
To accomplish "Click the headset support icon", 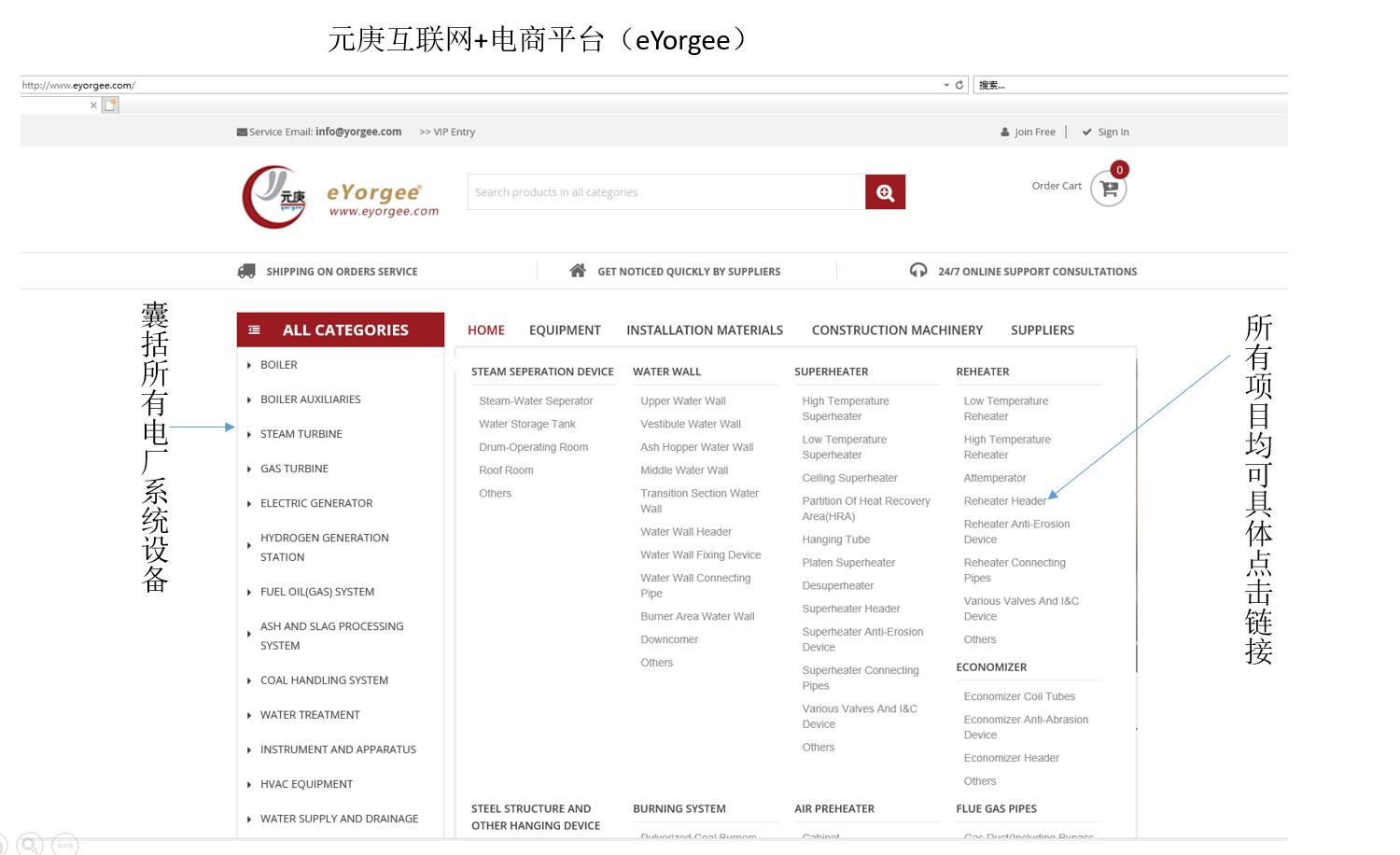I will tap(918, 271).
